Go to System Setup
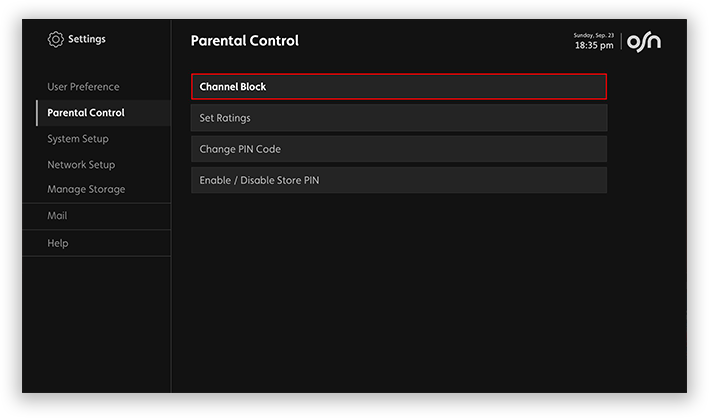Image resolution: width=709 pixels, height=418 pixels. pyautogui.click(x=78, y=139)
